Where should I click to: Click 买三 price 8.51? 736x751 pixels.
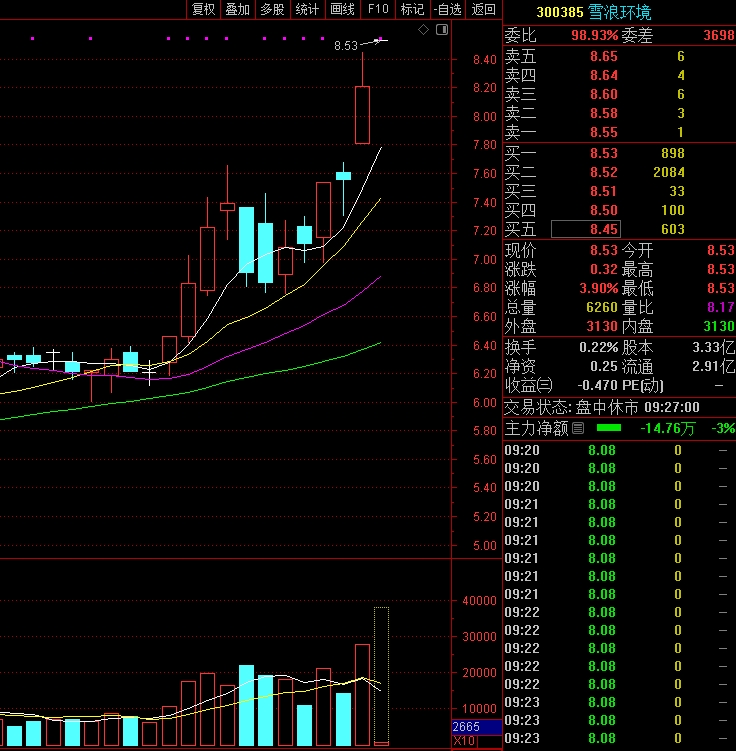[603, 191]
